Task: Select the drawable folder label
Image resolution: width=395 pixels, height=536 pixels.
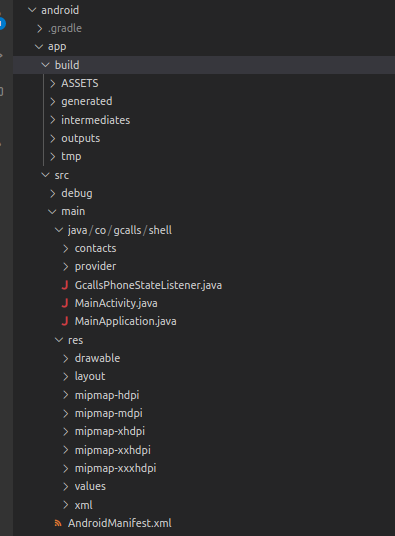Action: pos(97,358)
